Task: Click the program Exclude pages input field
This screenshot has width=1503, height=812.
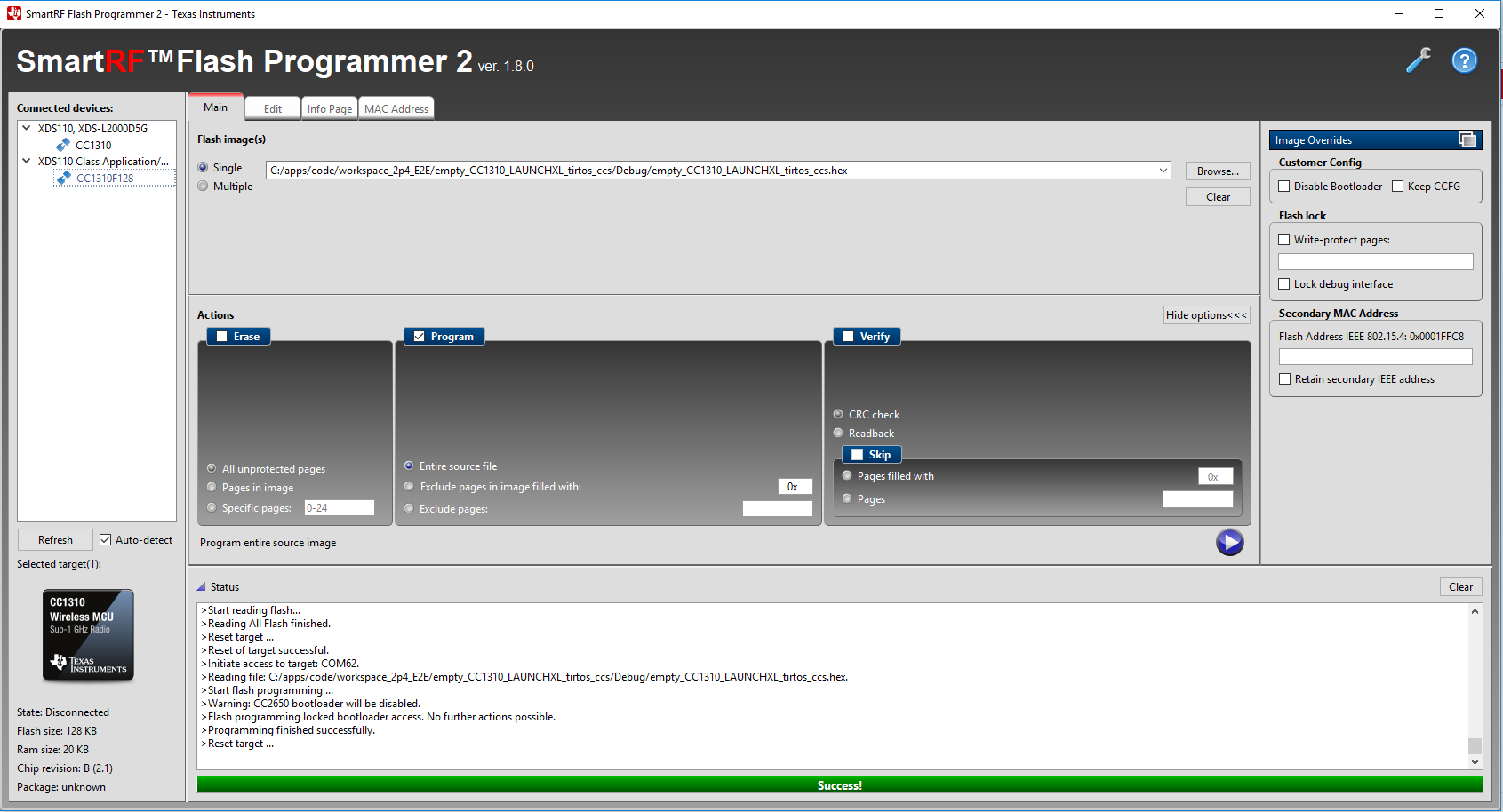Action: pyautogui.click(x=778, y=508)
